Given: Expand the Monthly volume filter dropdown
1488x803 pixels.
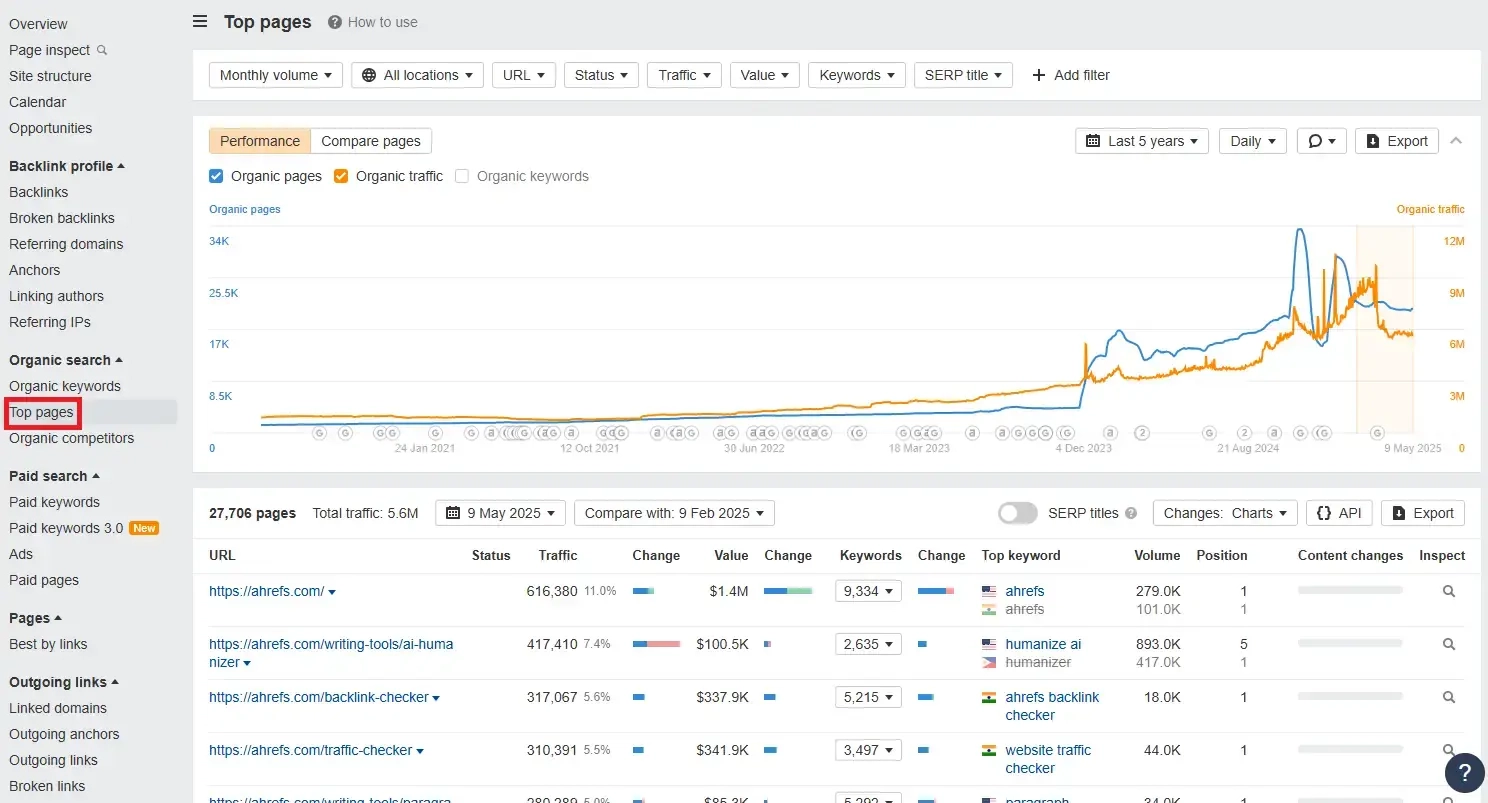Looking at the screenshot, I should pos(275,75).
